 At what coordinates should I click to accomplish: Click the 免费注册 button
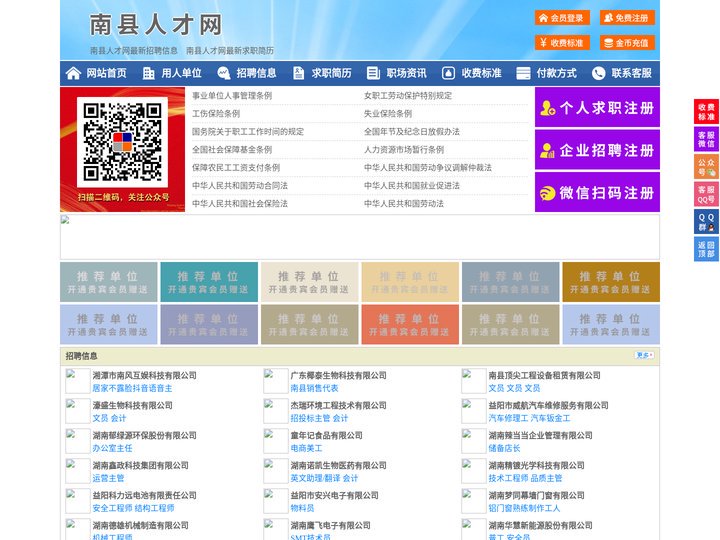627,18
